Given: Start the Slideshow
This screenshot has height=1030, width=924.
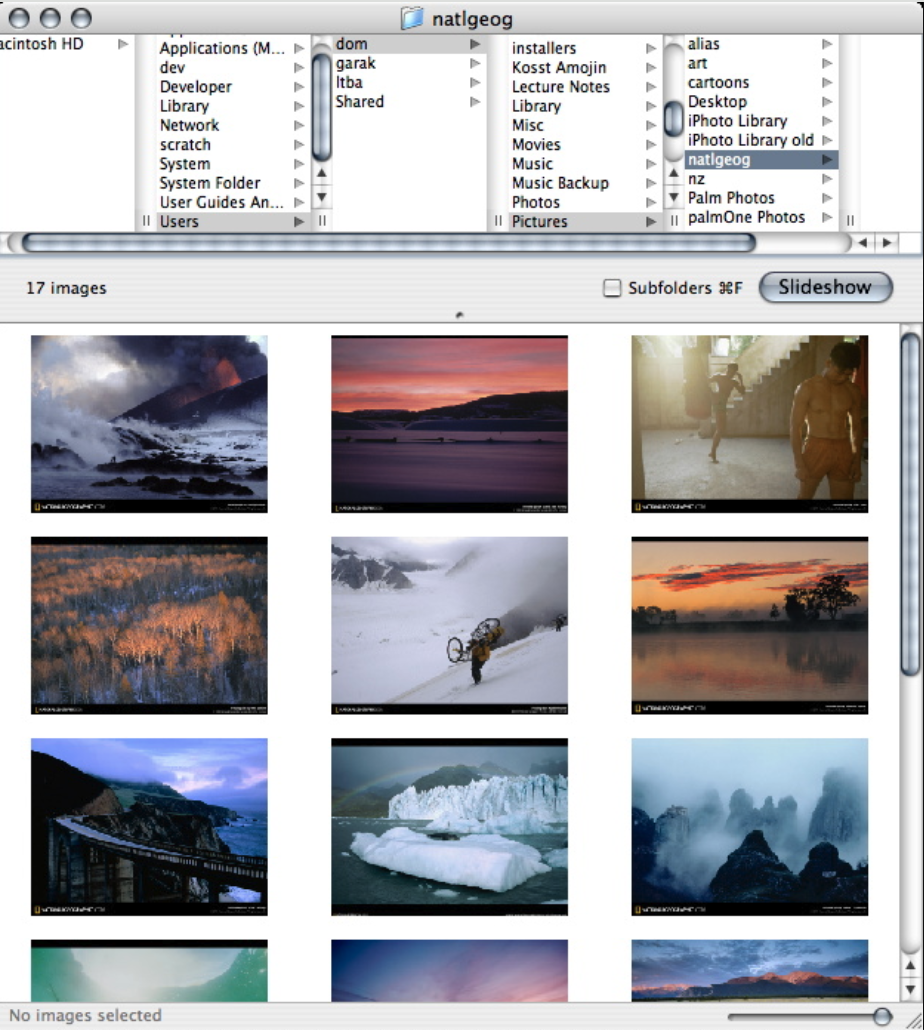Looking at the screenshot, I should coord(825,288).
